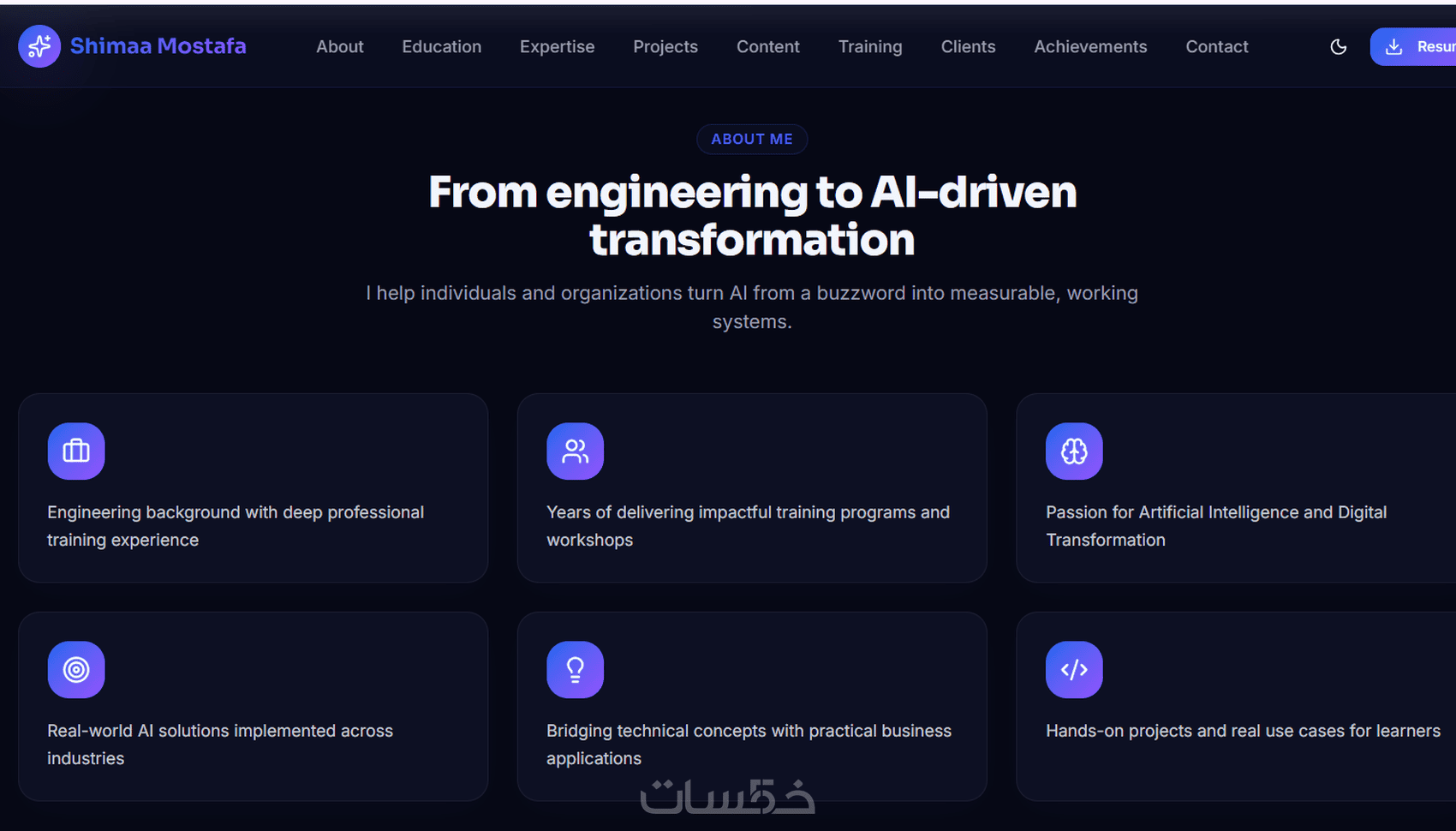Go to Clients in the navbar
This screenshot has width=1456, height=831.
point(969,47)
